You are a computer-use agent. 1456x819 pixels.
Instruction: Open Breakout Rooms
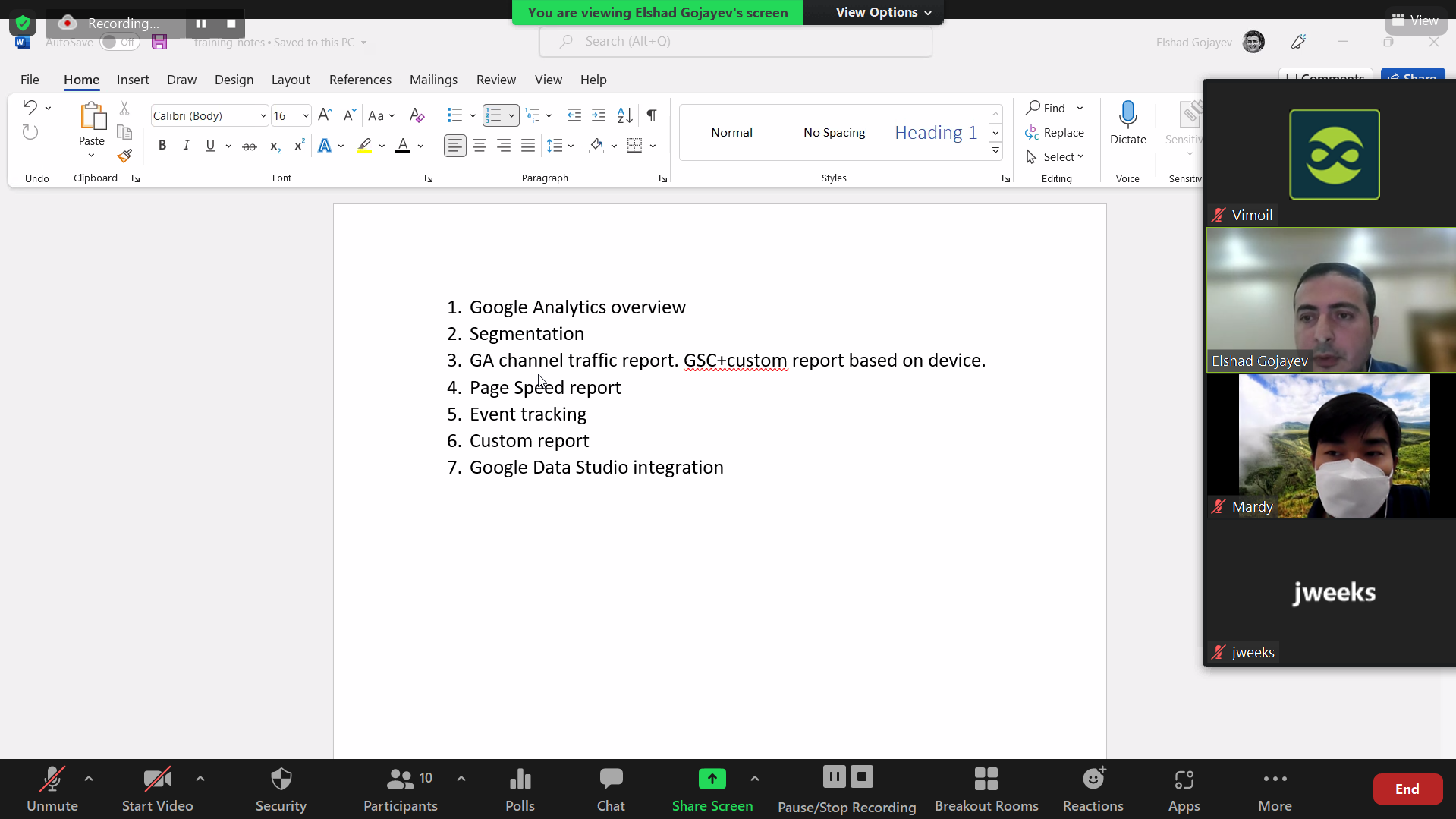[986, 789]
